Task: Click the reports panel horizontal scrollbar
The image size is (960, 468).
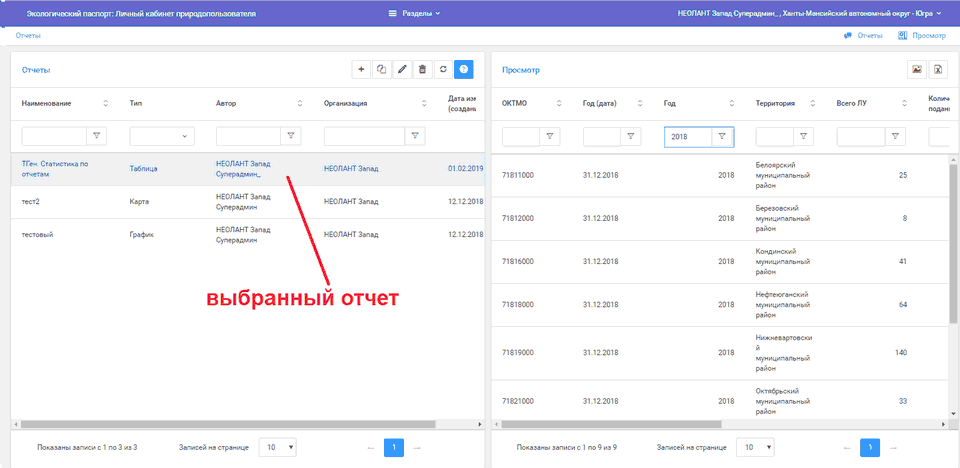Action: (228, 424)
